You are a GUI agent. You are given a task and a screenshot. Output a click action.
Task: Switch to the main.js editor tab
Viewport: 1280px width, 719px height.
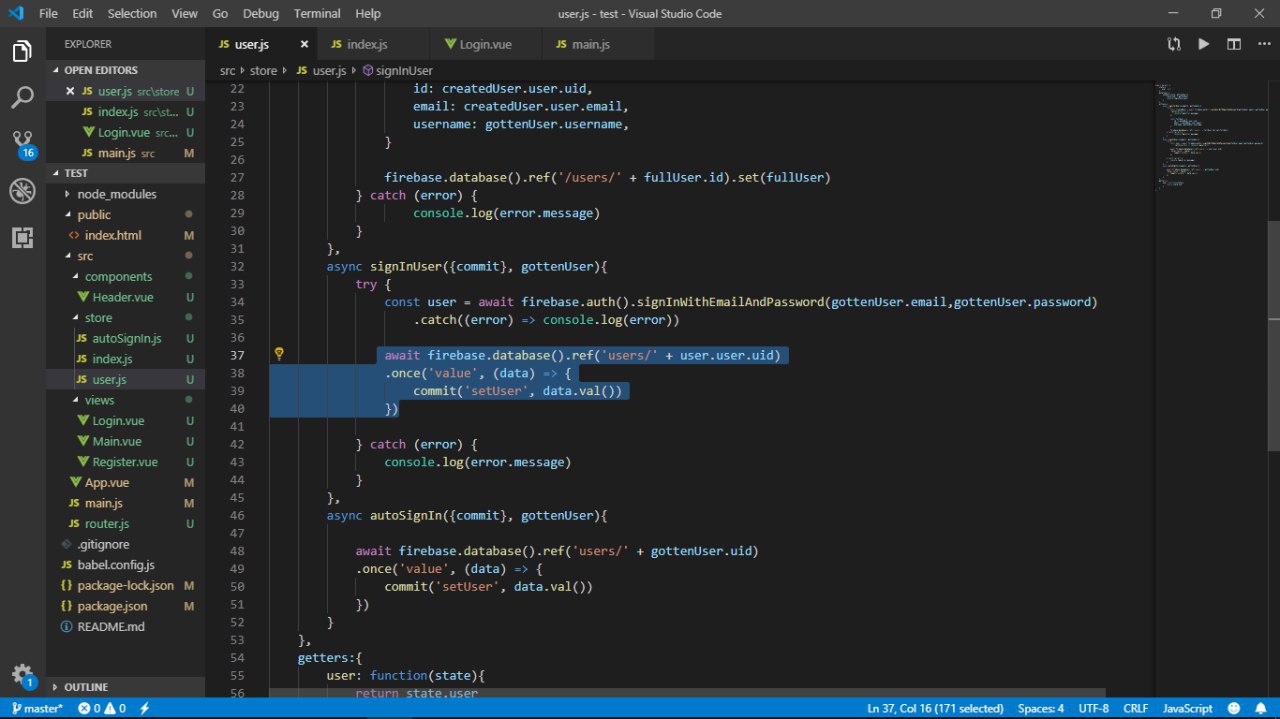(x=598, y=44)
